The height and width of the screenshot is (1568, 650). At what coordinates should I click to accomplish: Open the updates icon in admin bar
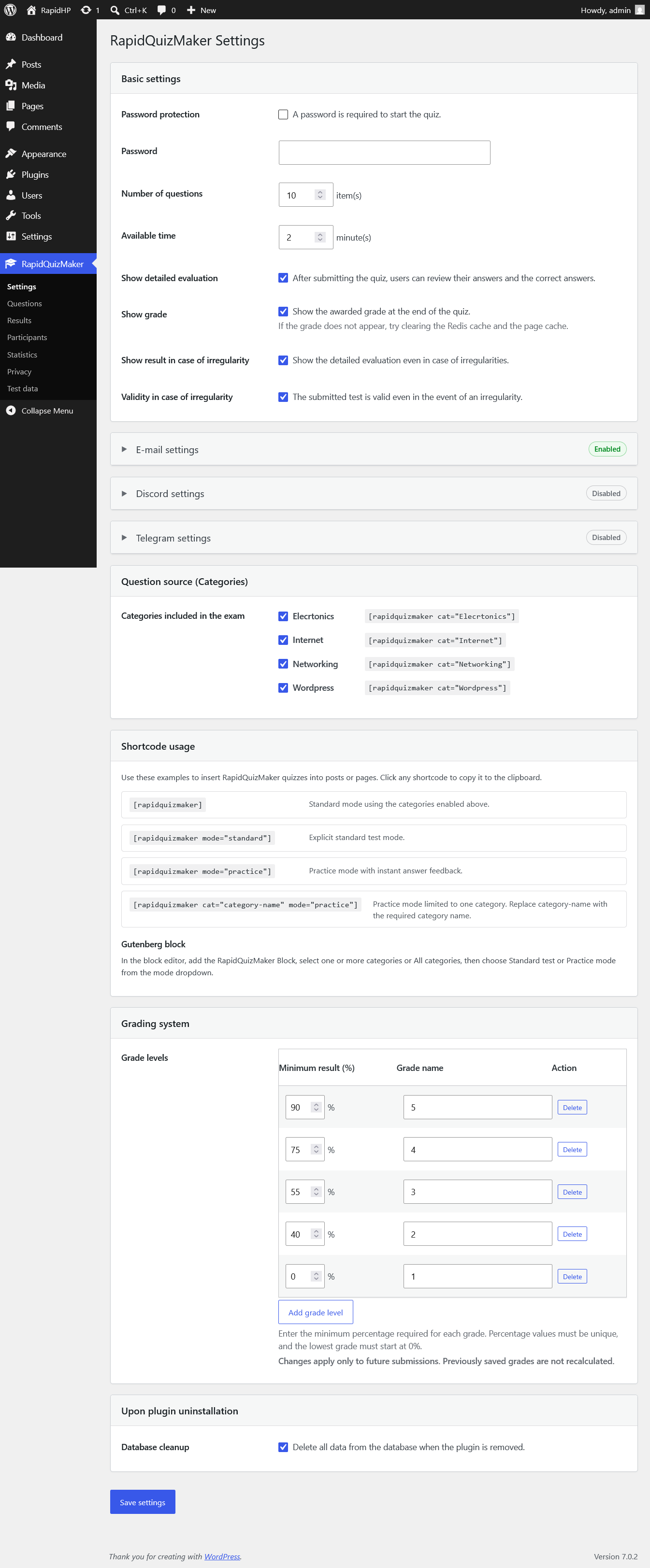point(86,10)
